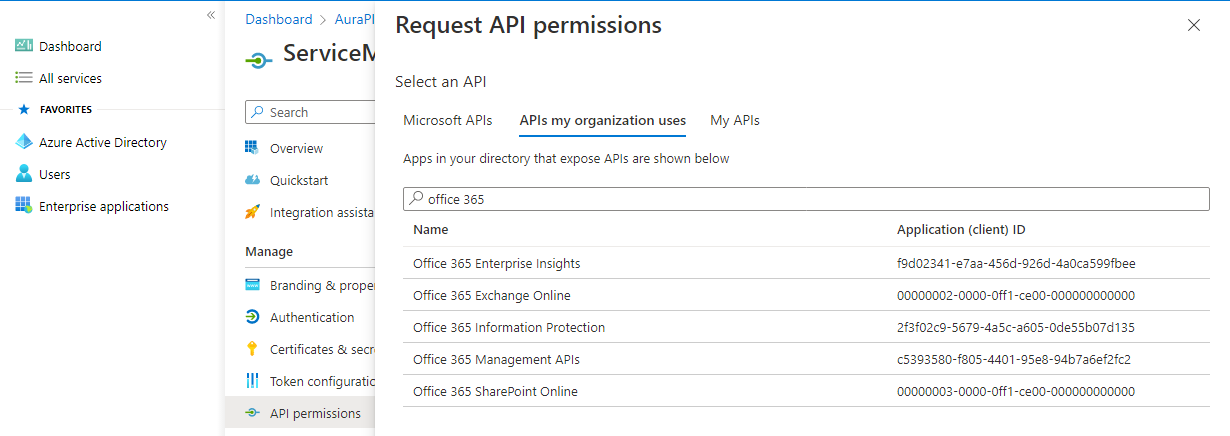Click the Favorites star icon
The height and width of the screenshot is (436, 1230).
(x=24, y=110)
